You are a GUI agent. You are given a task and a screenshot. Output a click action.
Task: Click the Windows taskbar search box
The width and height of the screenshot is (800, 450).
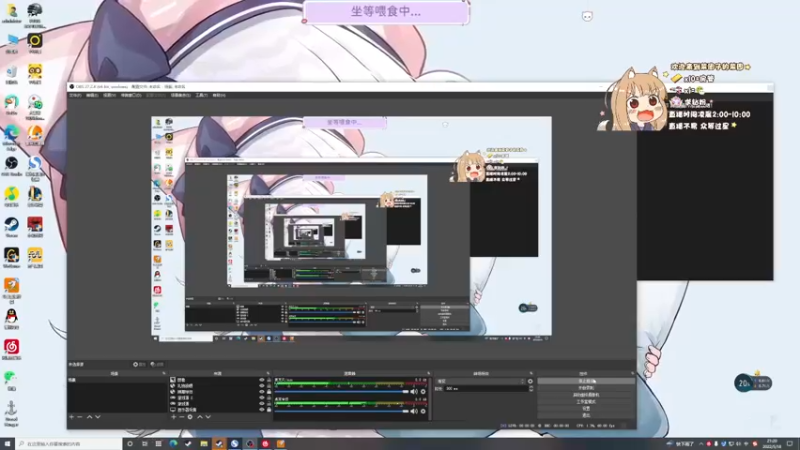68,444
